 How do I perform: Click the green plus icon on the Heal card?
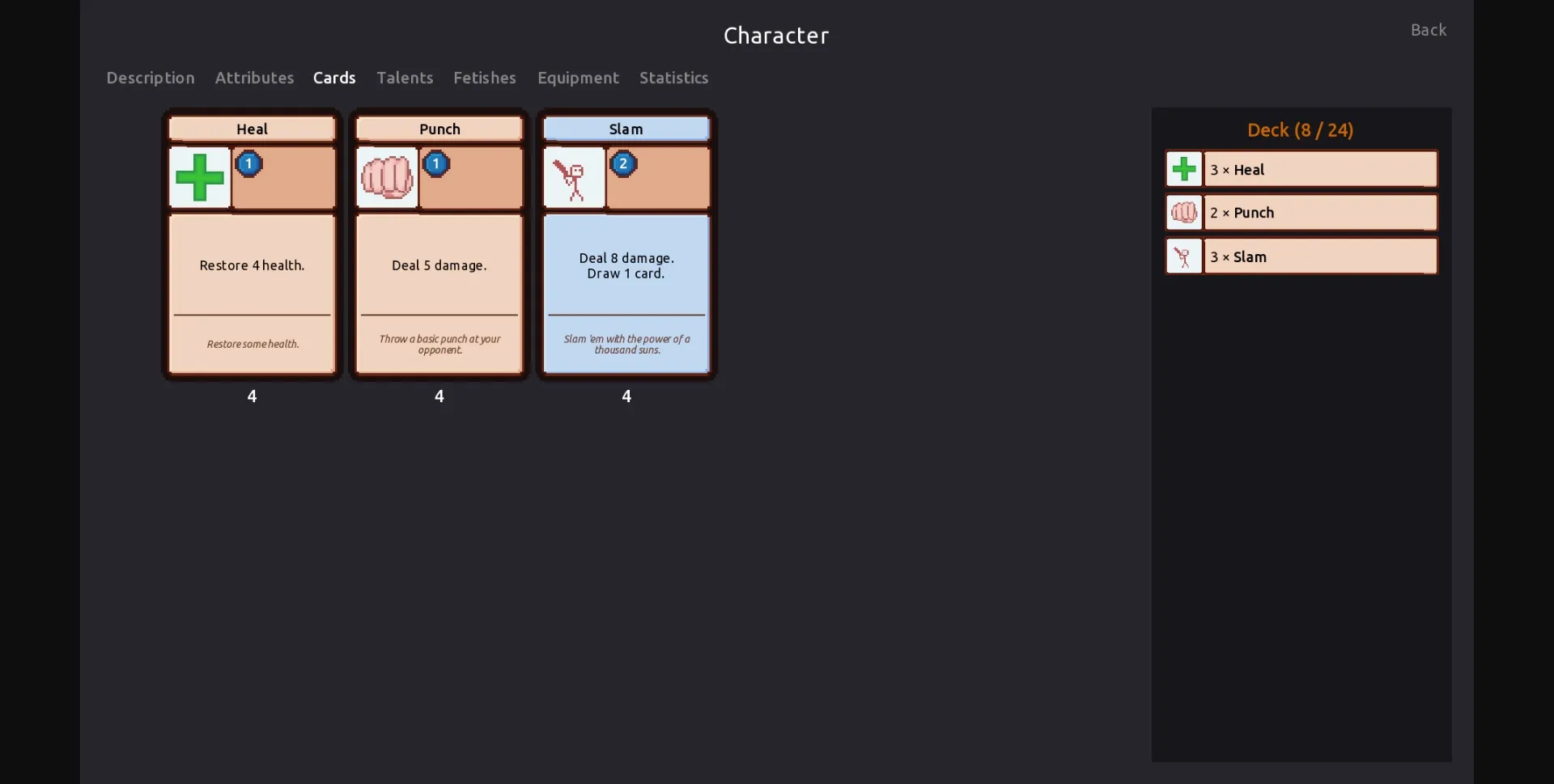click(199, 177)
